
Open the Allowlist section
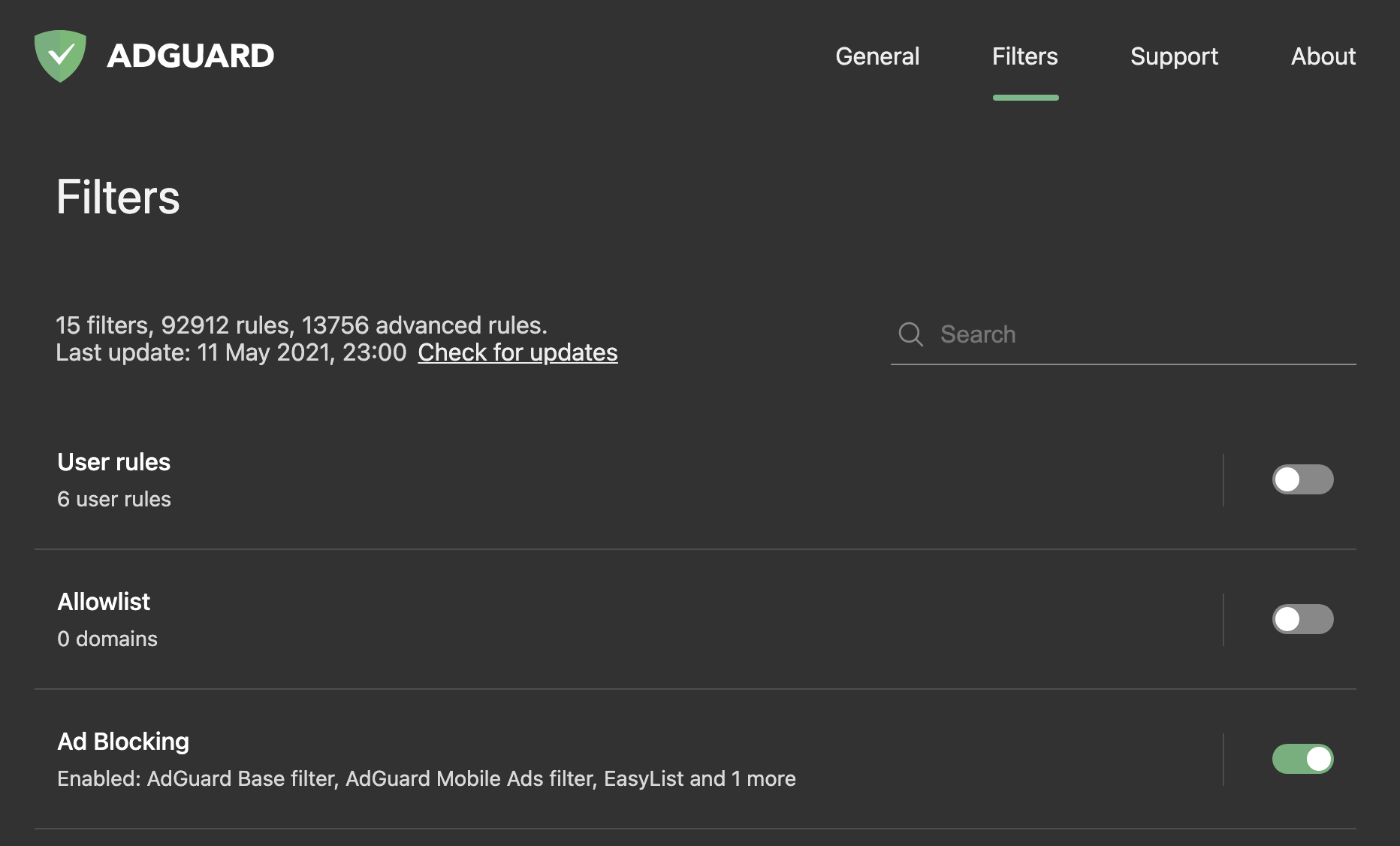point(104,601)
